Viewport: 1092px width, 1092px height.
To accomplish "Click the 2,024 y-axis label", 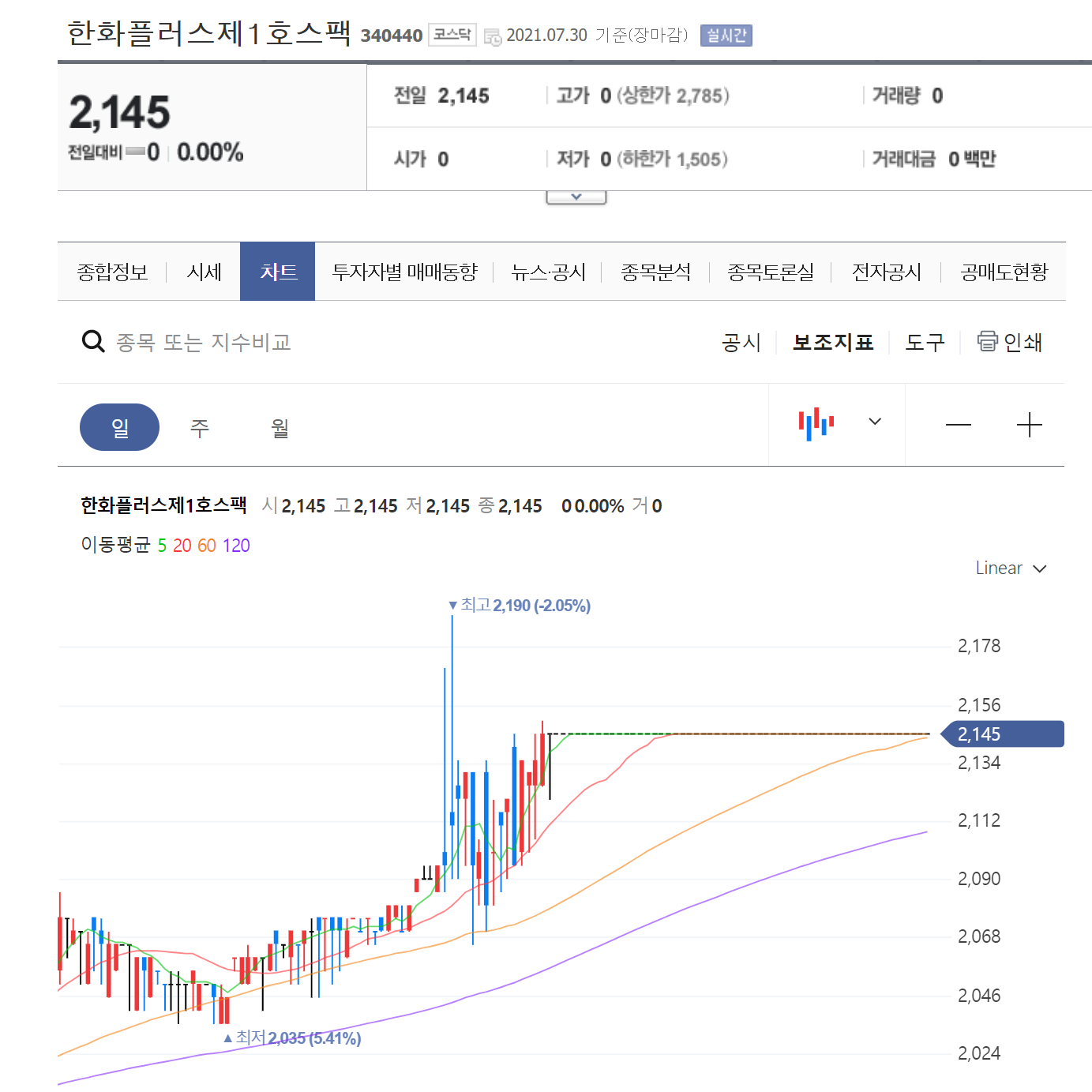I will tap(979, 1053).
